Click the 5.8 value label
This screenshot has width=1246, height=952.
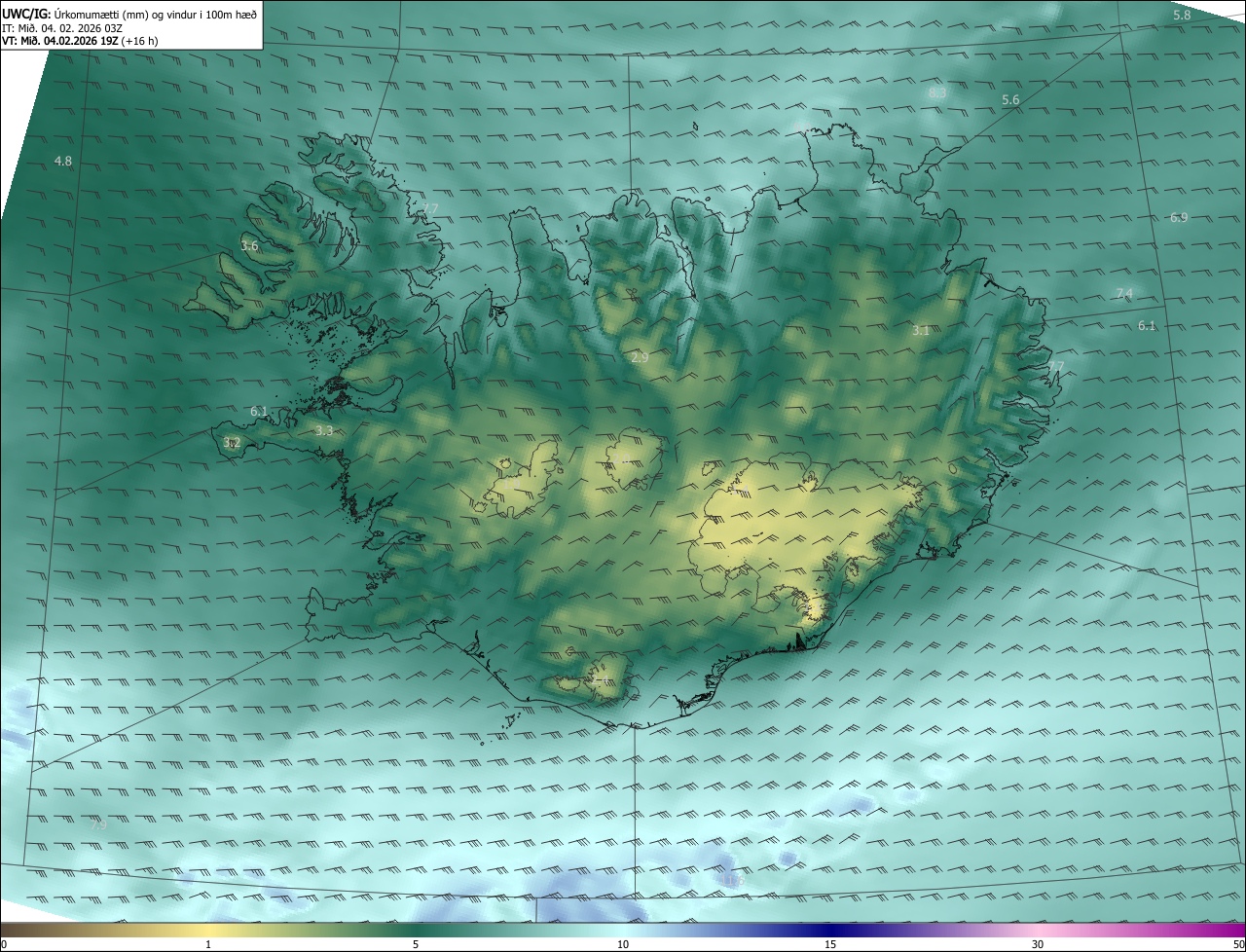[x=1182, y=15]
